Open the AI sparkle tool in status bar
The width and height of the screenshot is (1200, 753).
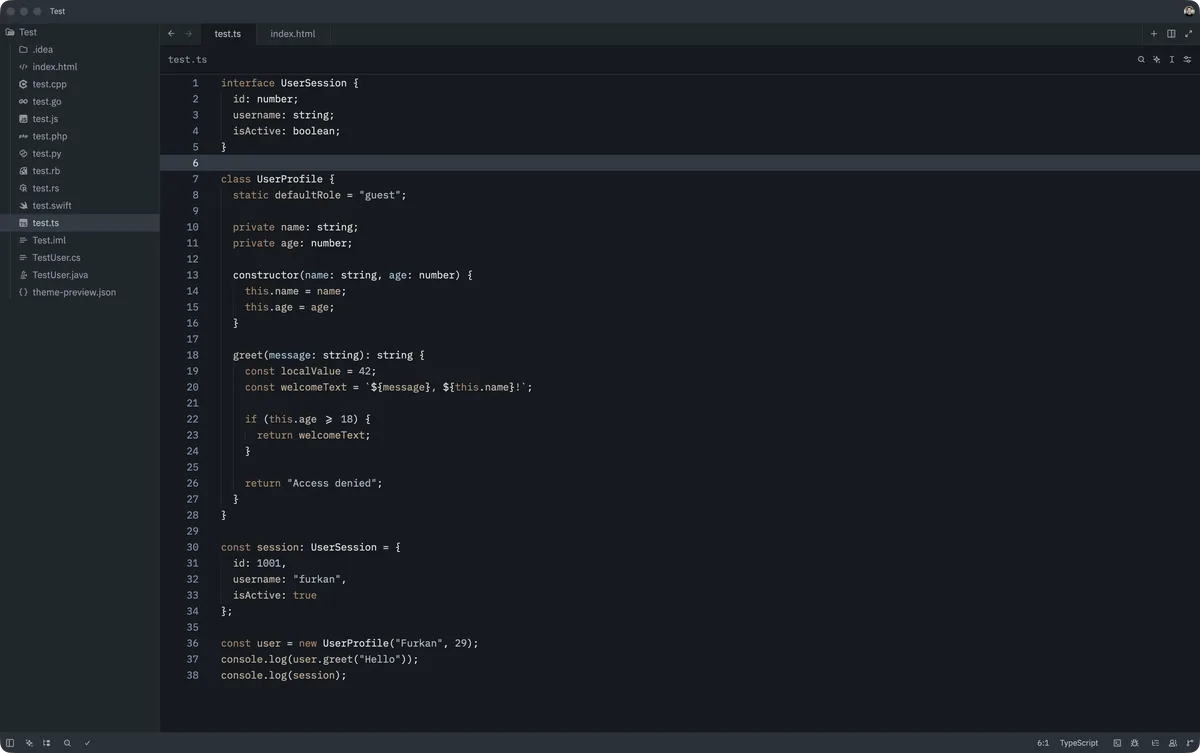[29, 743]
